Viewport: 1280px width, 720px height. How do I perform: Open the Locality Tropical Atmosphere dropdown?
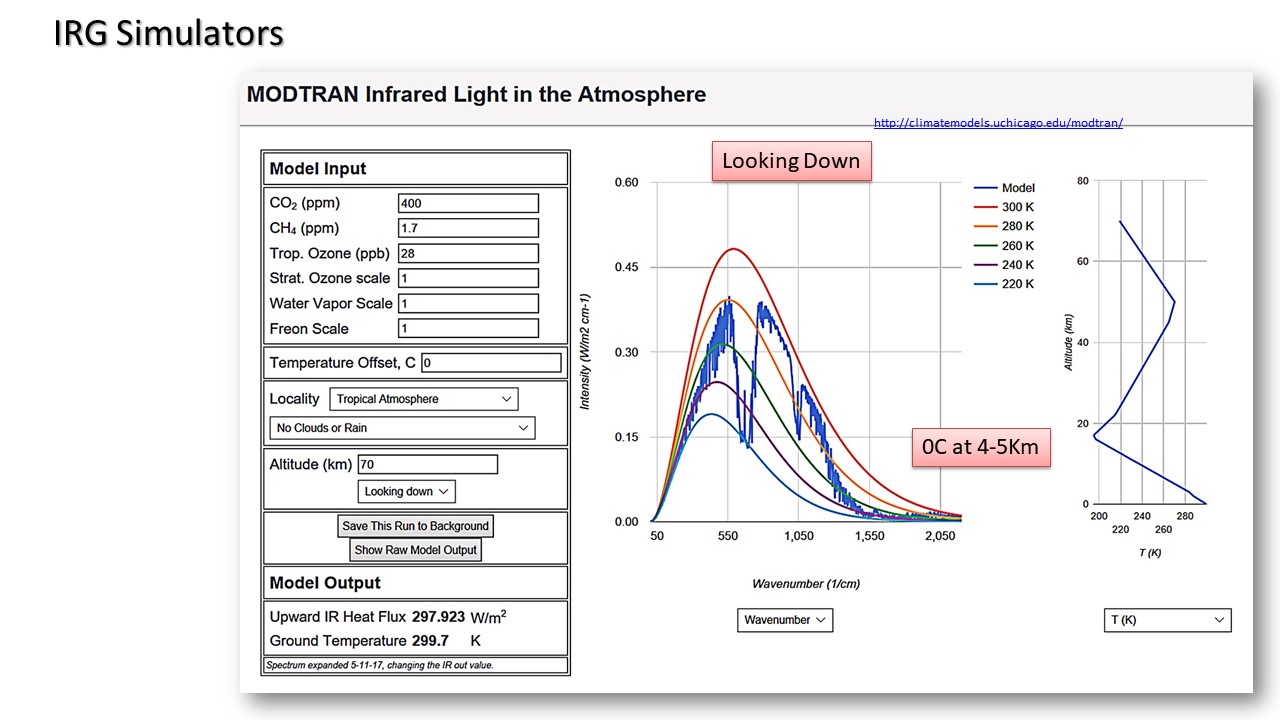click(423, 399)
